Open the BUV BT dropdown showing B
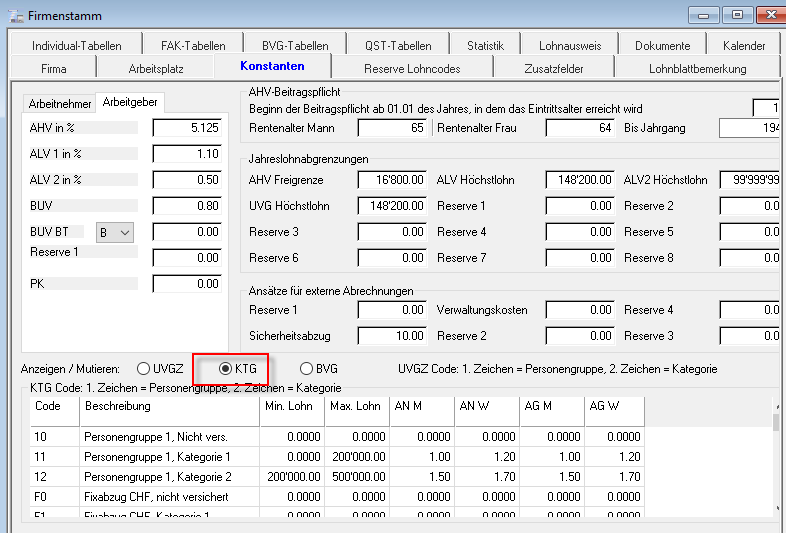Screen dimensions: 786x533 tap(115, 233)
